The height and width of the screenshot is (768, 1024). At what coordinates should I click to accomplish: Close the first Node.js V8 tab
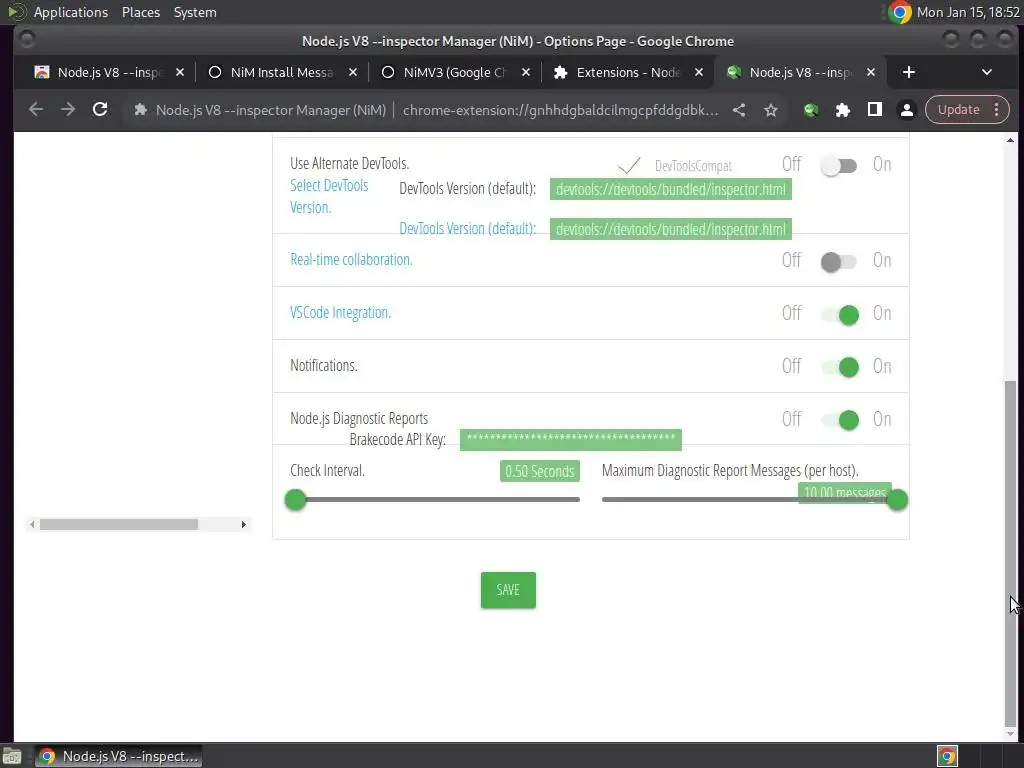tap(180, 72)
